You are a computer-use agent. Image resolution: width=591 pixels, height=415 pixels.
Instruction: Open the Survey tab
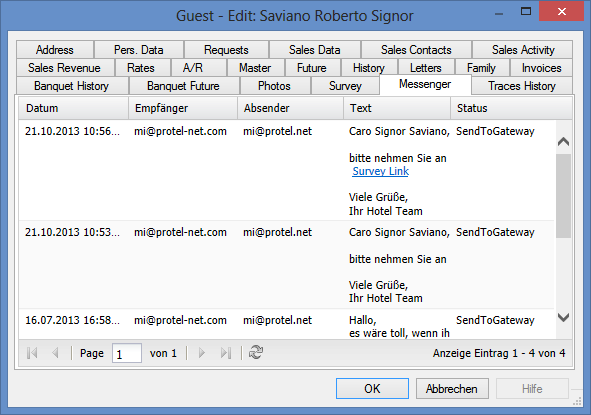(x=345, y=86)
